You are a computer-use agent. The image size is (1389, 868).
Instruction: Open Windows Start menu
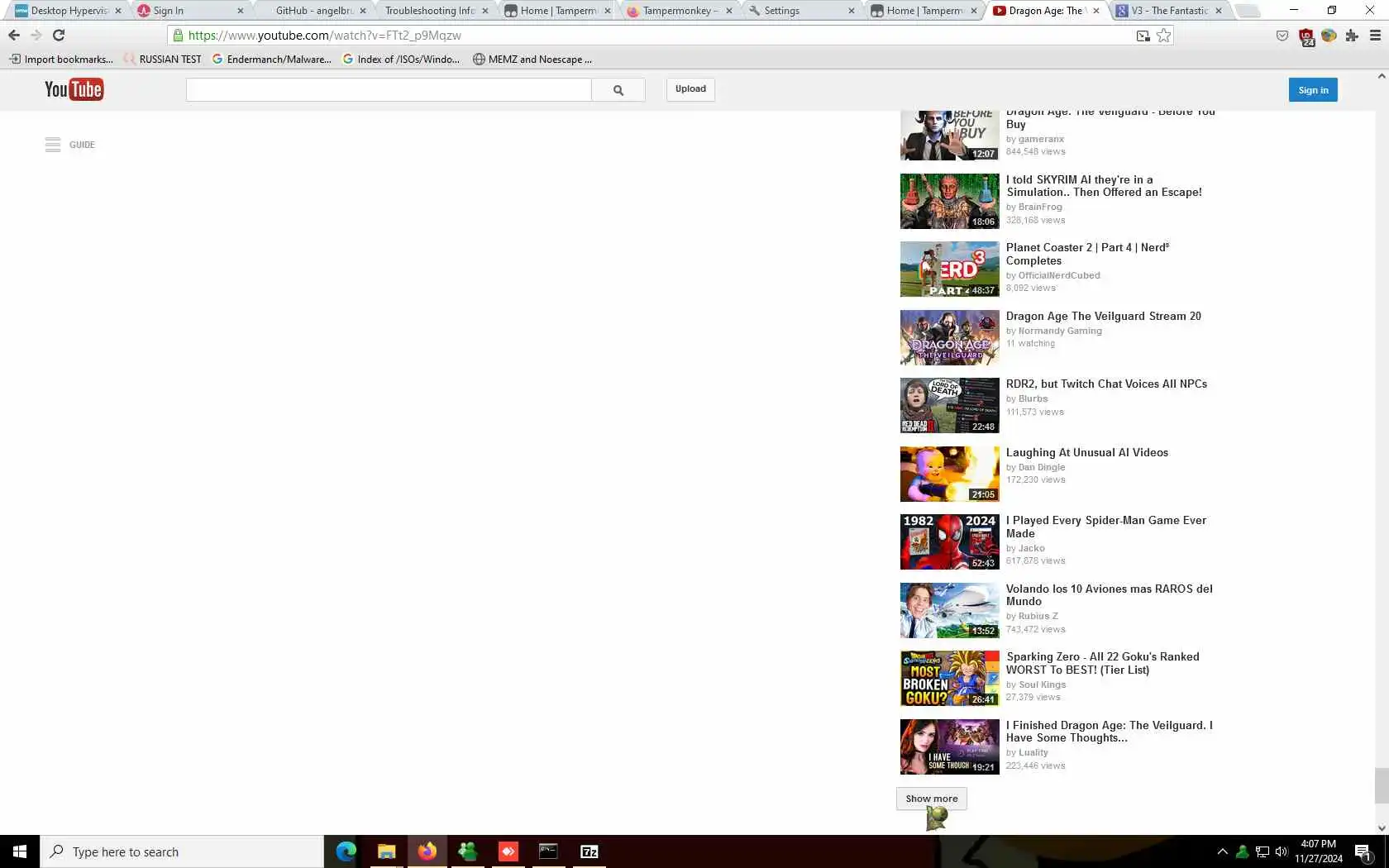click(20, 851)
